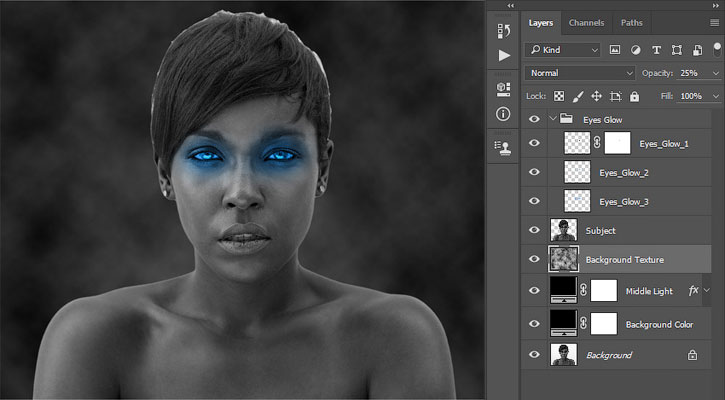Open the Normal blend mode dropdown
This screenshot has height=400, width=725.
[579, 73]
